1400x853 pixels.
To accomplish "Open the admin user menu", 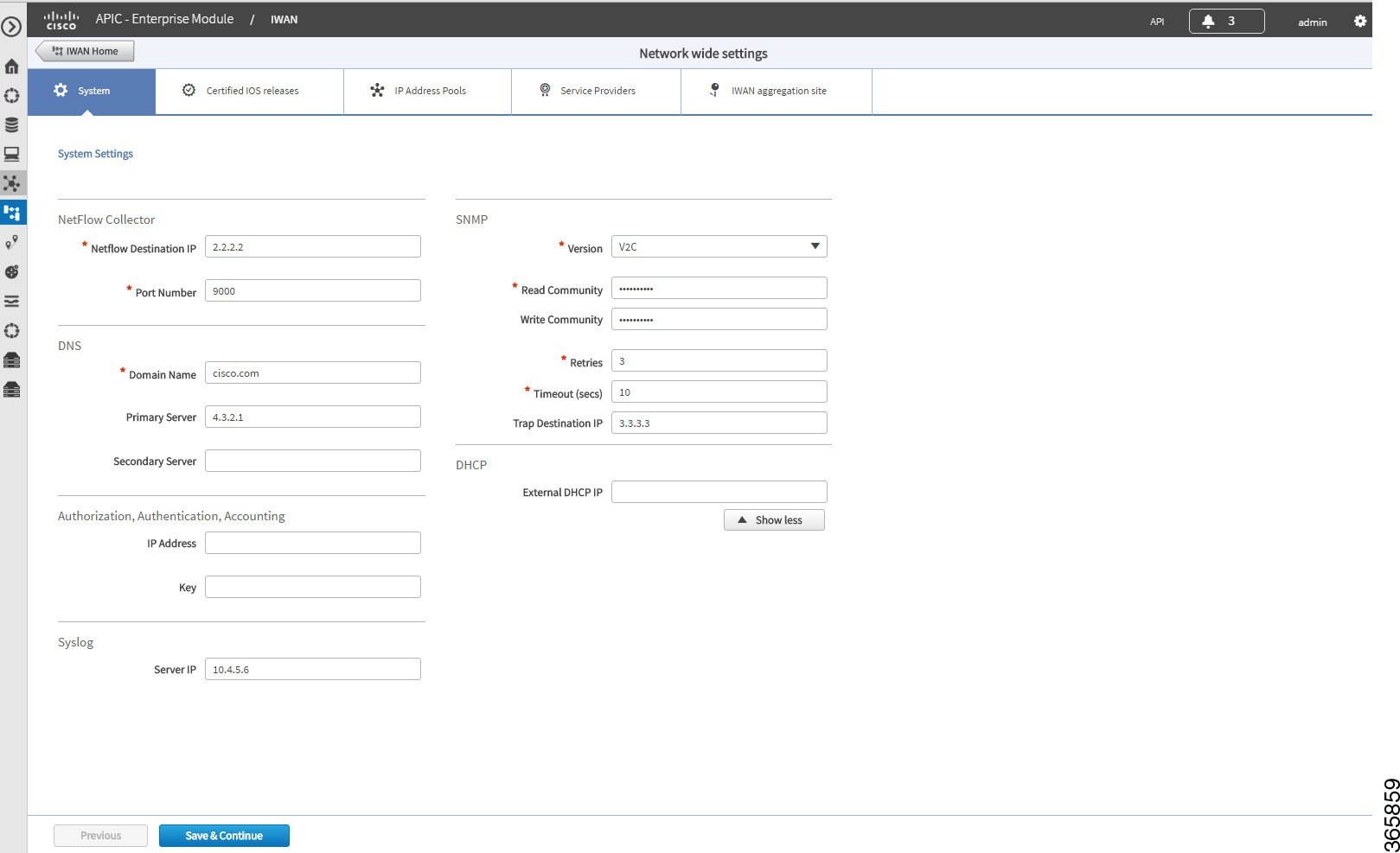I will pos(1312,22).
